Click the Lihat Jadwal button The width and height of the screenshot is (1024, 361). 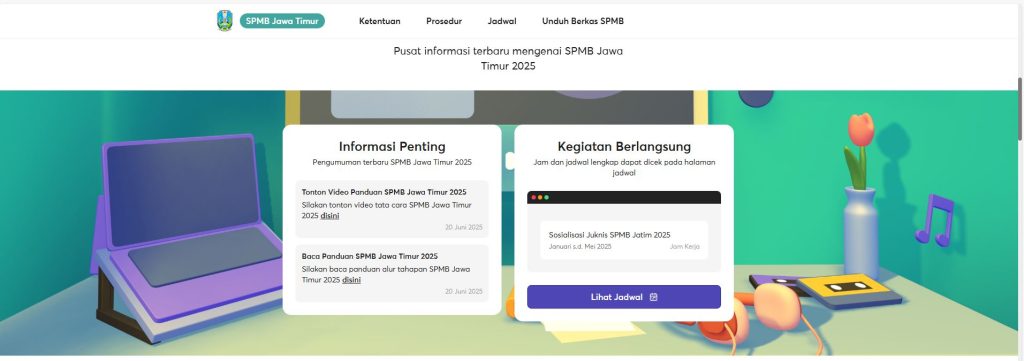tap(624, 297)
